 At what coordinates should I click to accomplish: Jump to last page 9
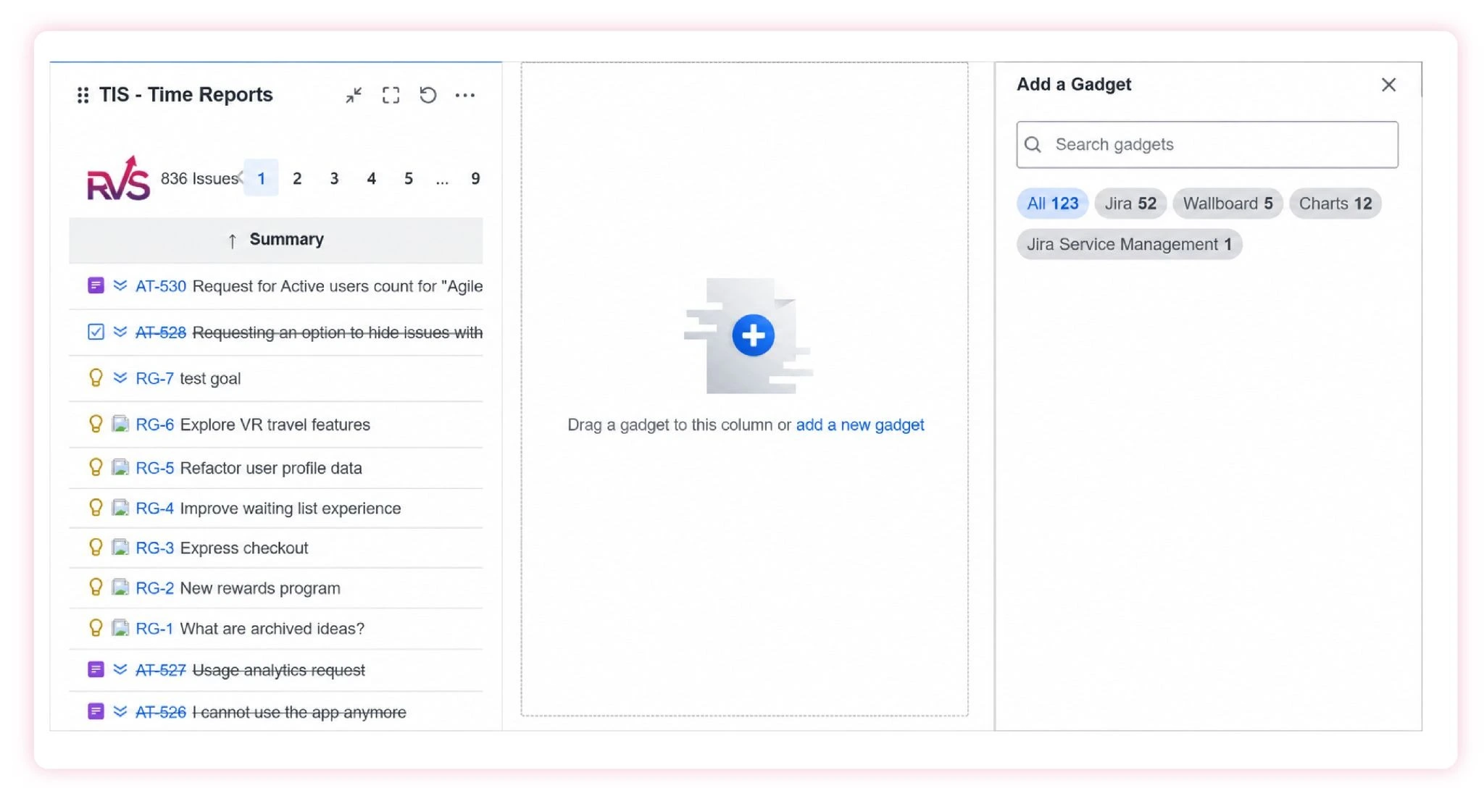tap(475, 178)
